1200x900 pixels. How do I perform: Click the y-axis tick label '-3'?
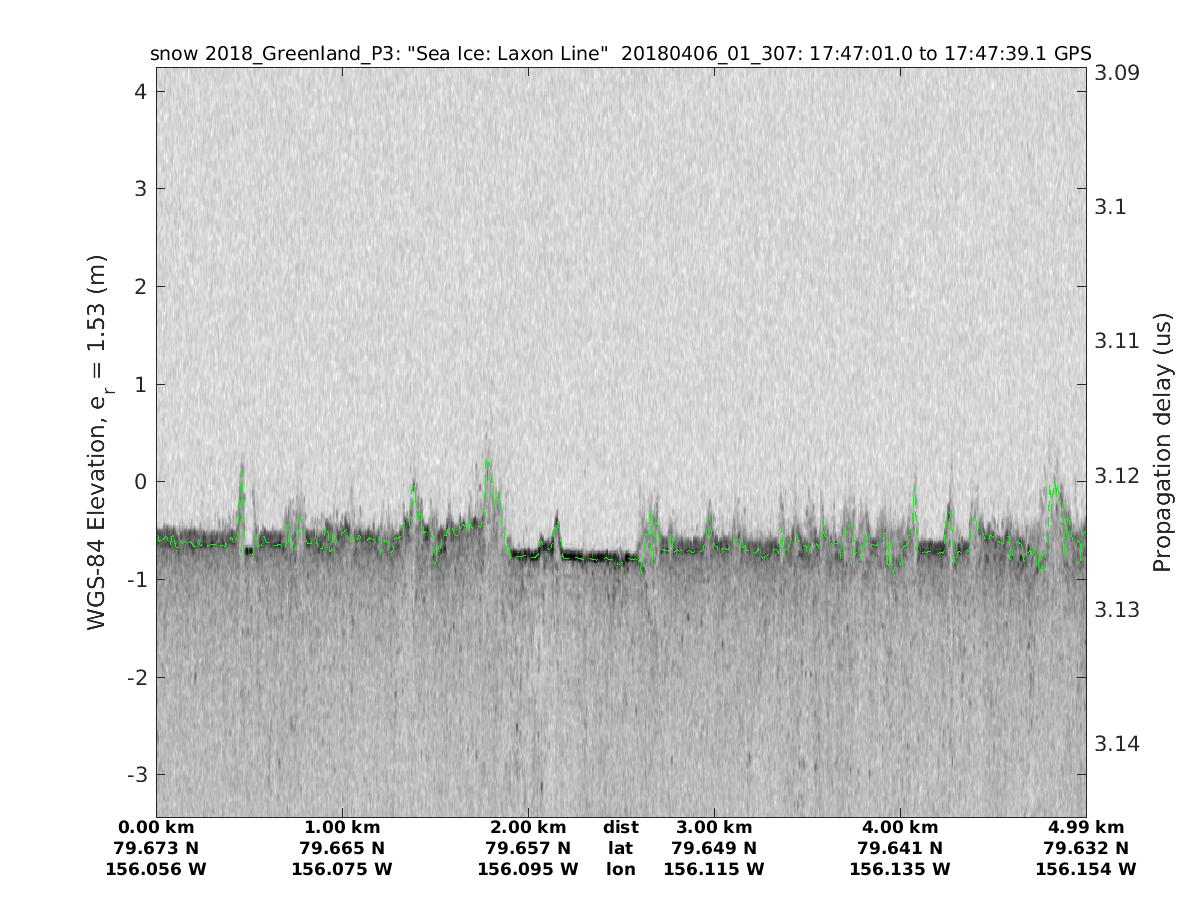coord(136,775)
